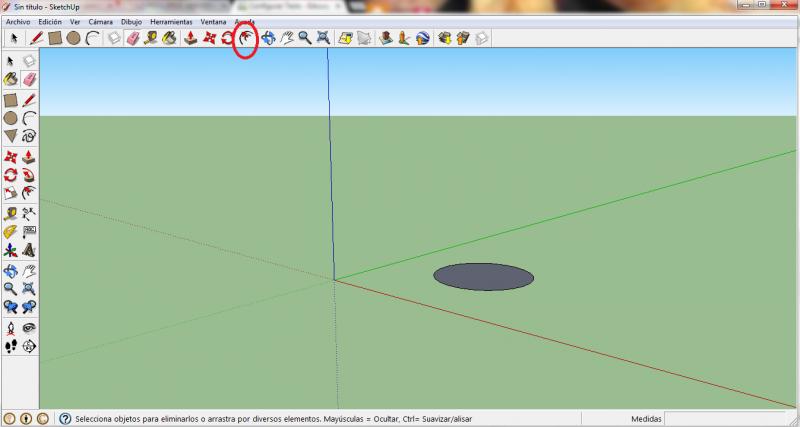Click the help question mark in status bar
The width and height of the screenshot is (800, 427).
pos(65,418)
